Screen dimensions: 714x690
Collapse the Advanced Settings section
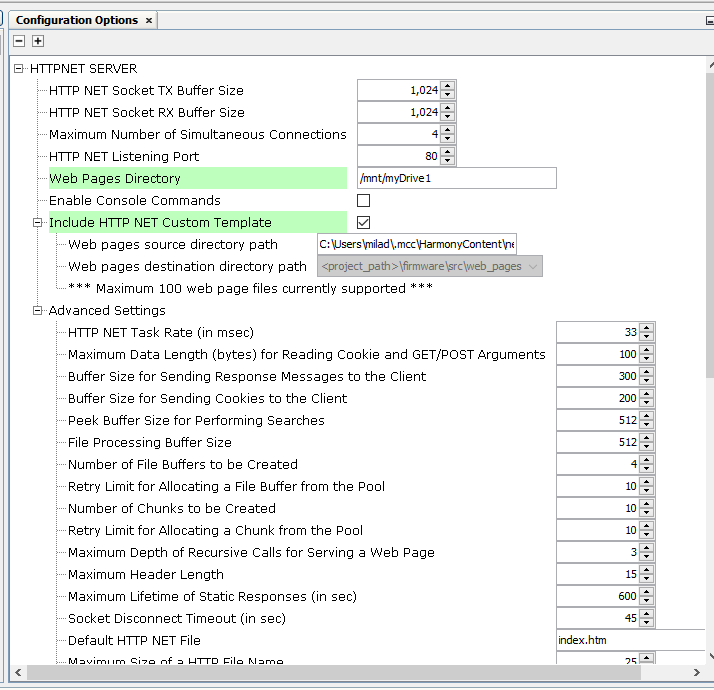[38, 311]
